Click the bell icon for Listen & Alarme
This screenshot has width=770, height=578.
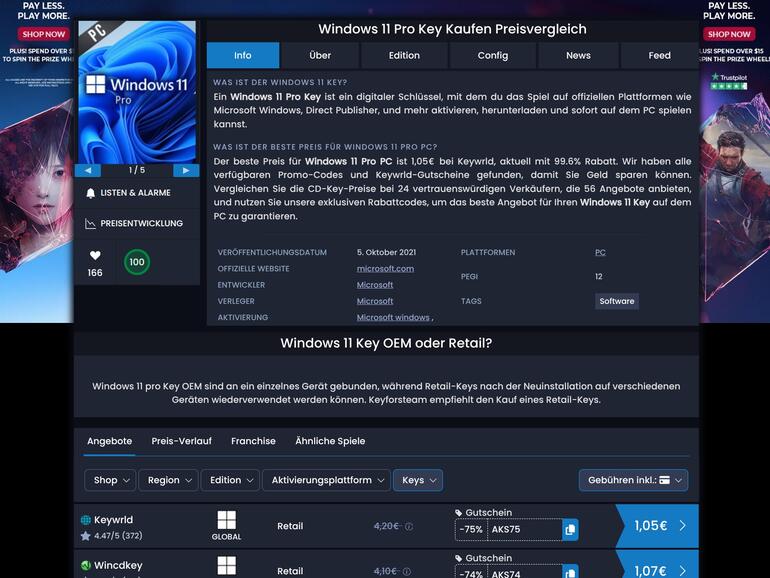pos(90,193)
